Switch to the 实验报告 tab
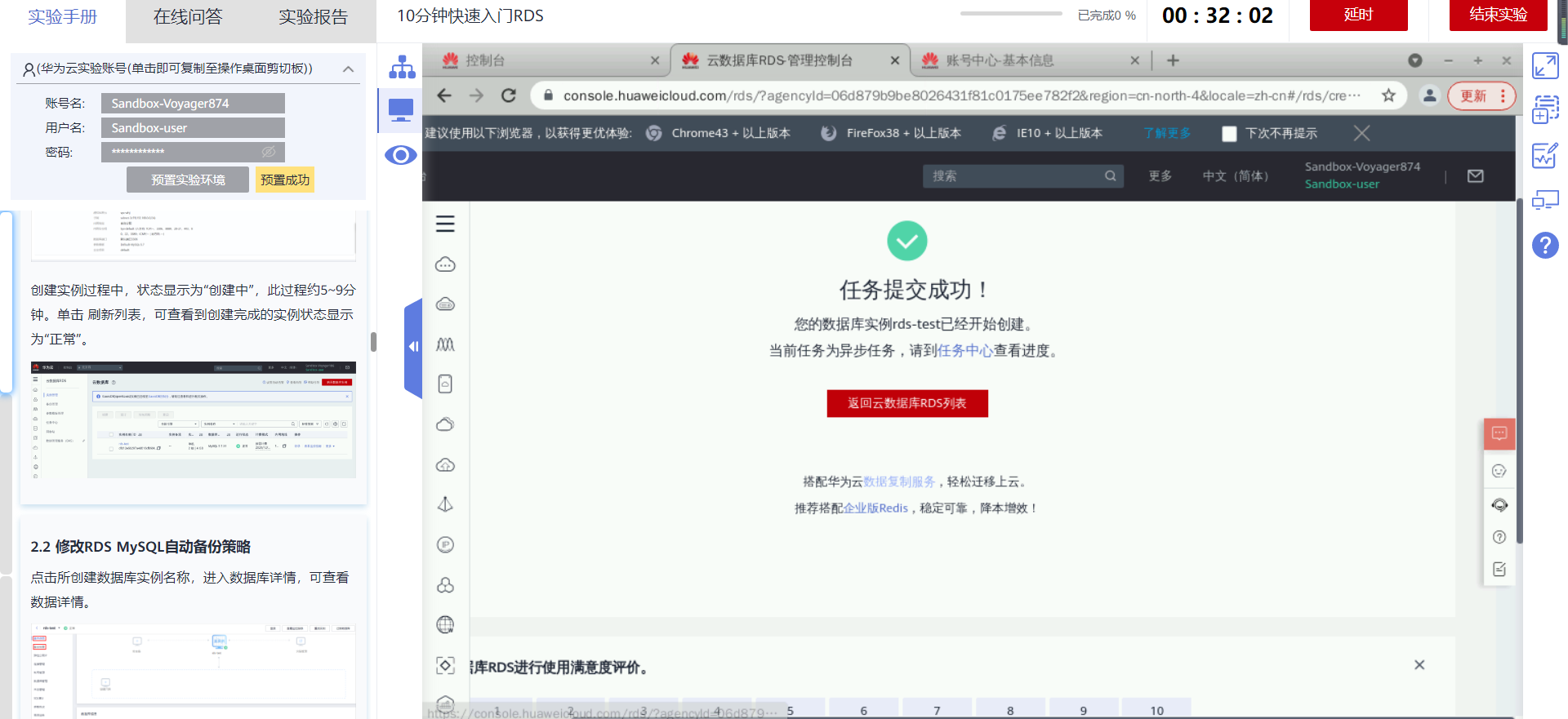This screenshot has height=719, width=1568. (x=314, y=17)
